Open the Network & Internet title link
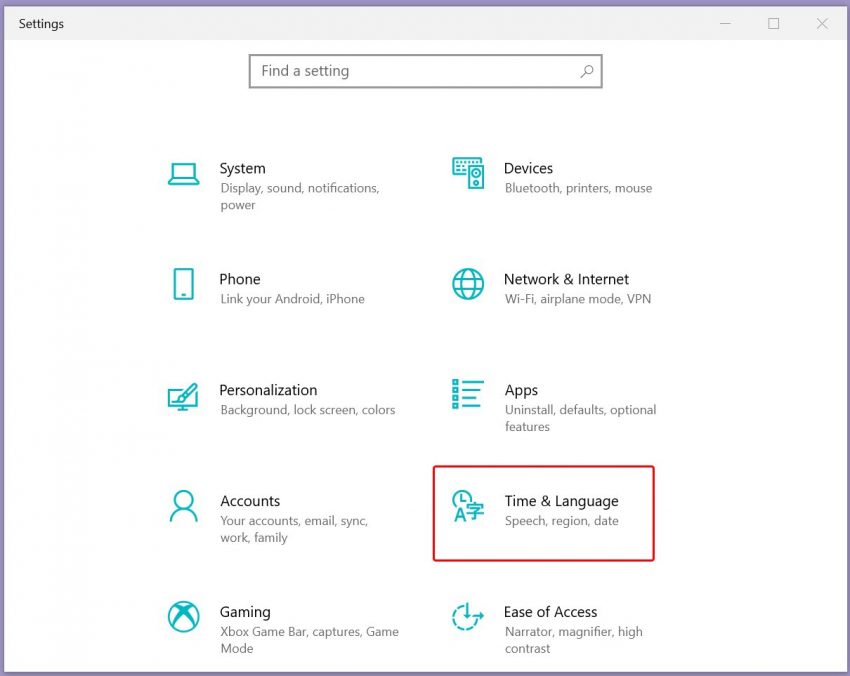The width and height of the screenshot is (850, 676). (566, 279)
